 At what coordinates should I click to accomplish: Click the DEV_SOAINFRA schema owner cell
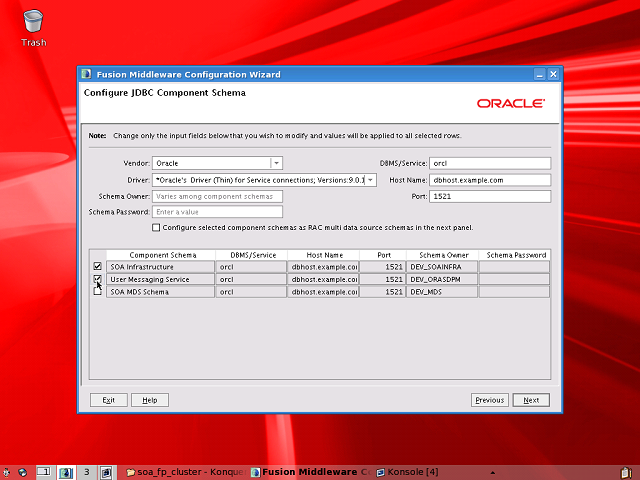tap(442, 267)
